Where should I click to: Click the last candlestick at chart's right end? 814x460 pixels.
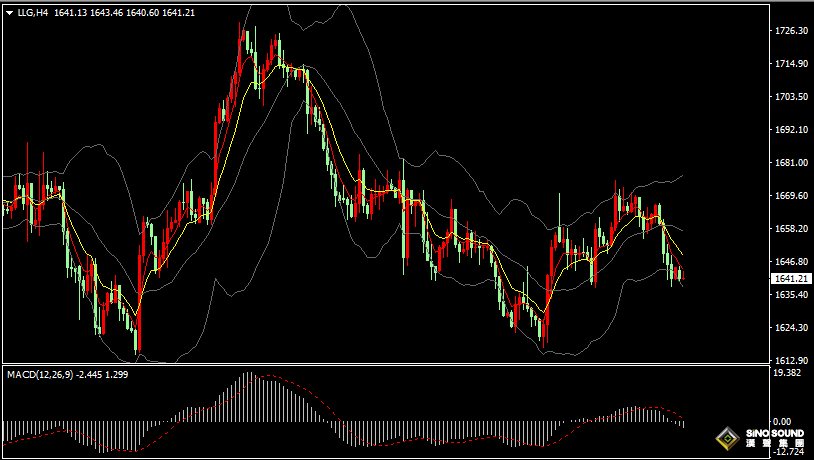coord(681,275)
